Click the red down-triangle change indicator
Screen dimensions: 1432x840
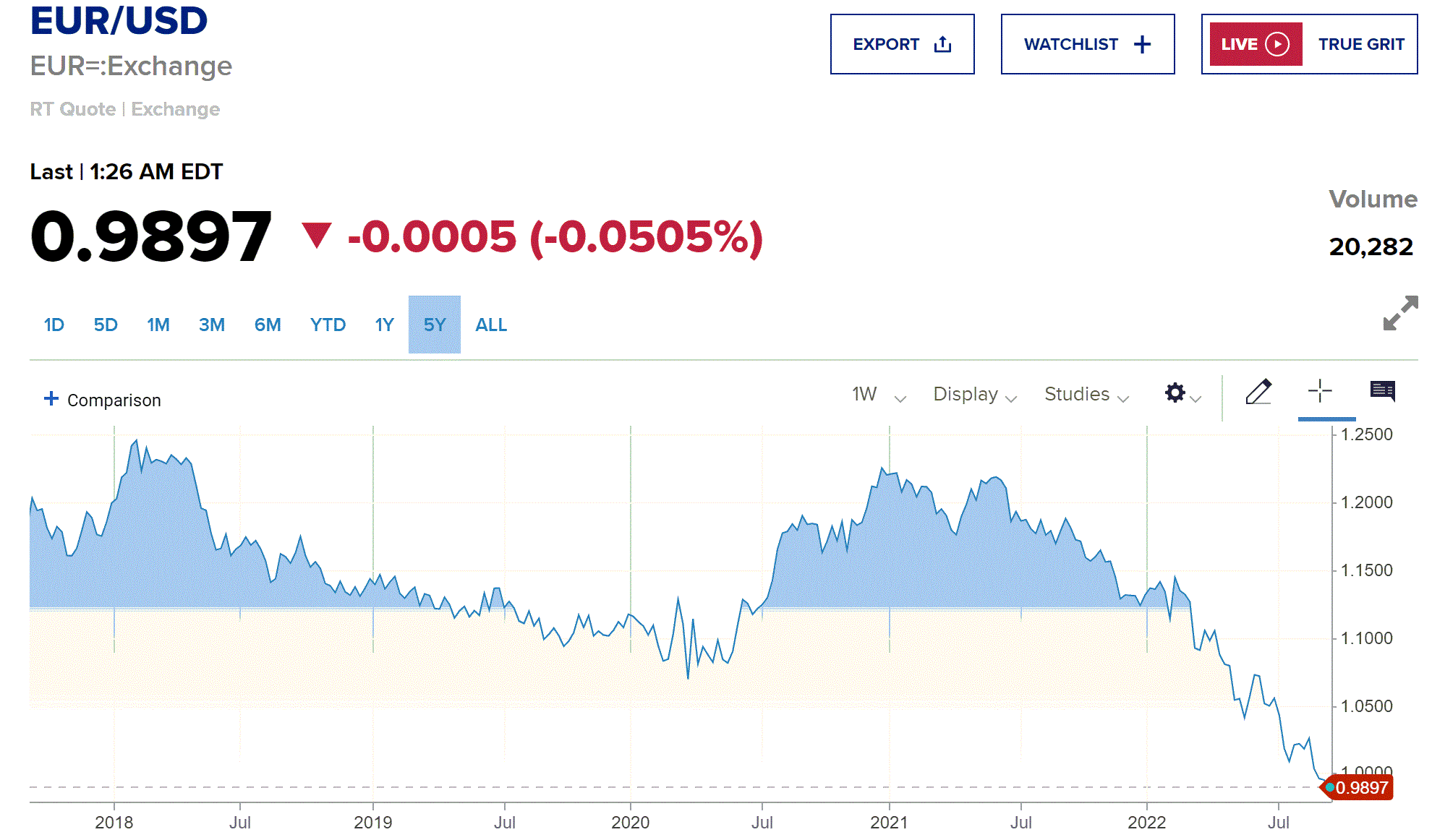click(x=316, y=235)
